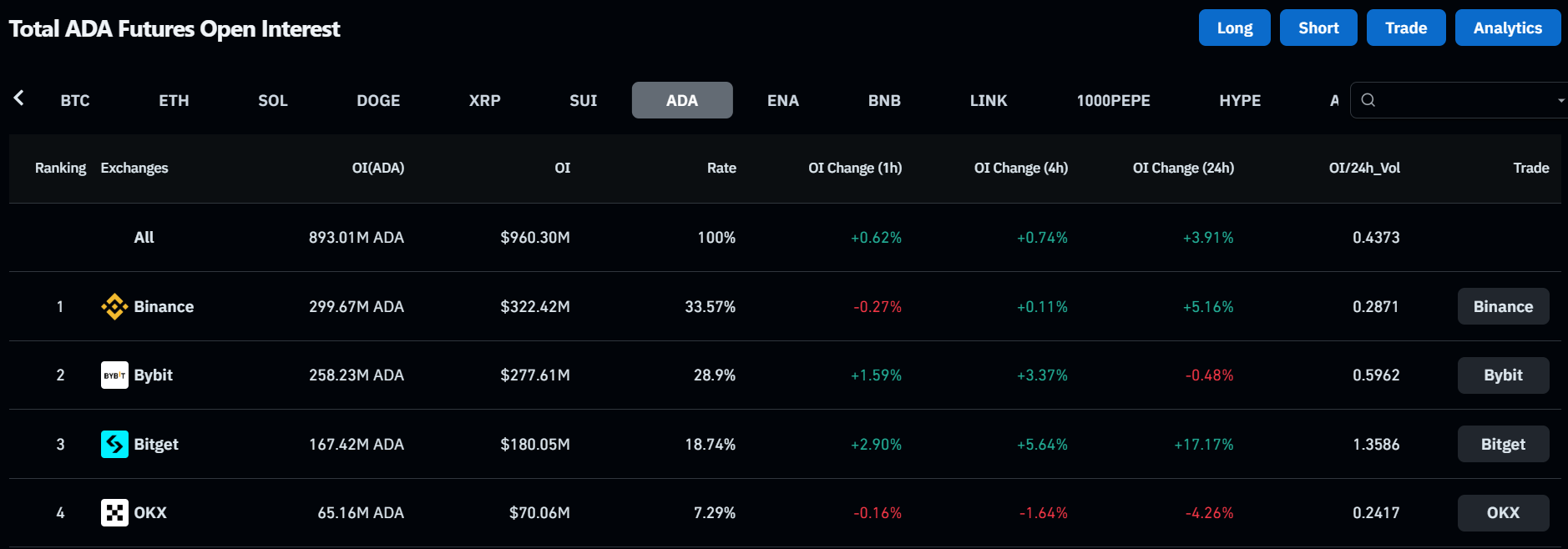Image resolution: width=1568 pixels, height=549 pixels.
Task: Click the OKX logo icon
Action: [114, 513]
